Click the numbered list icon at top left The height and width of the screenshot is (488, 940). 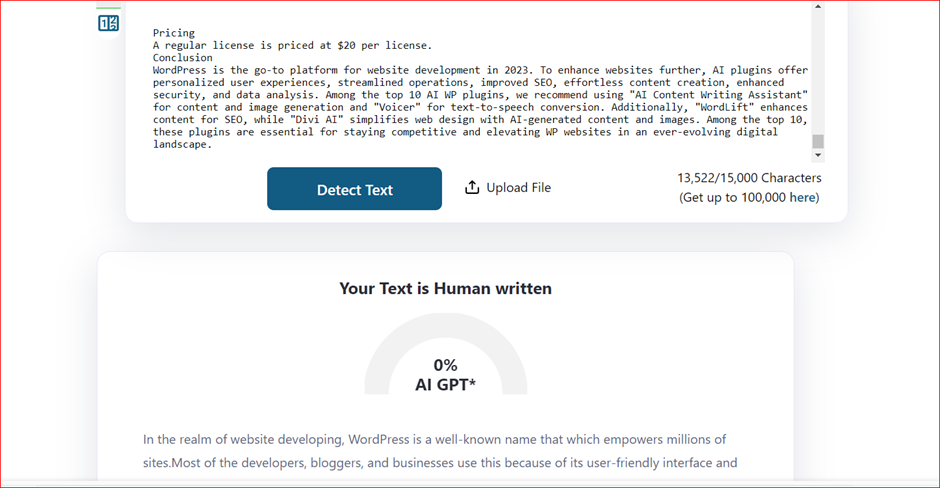[108, 22]
